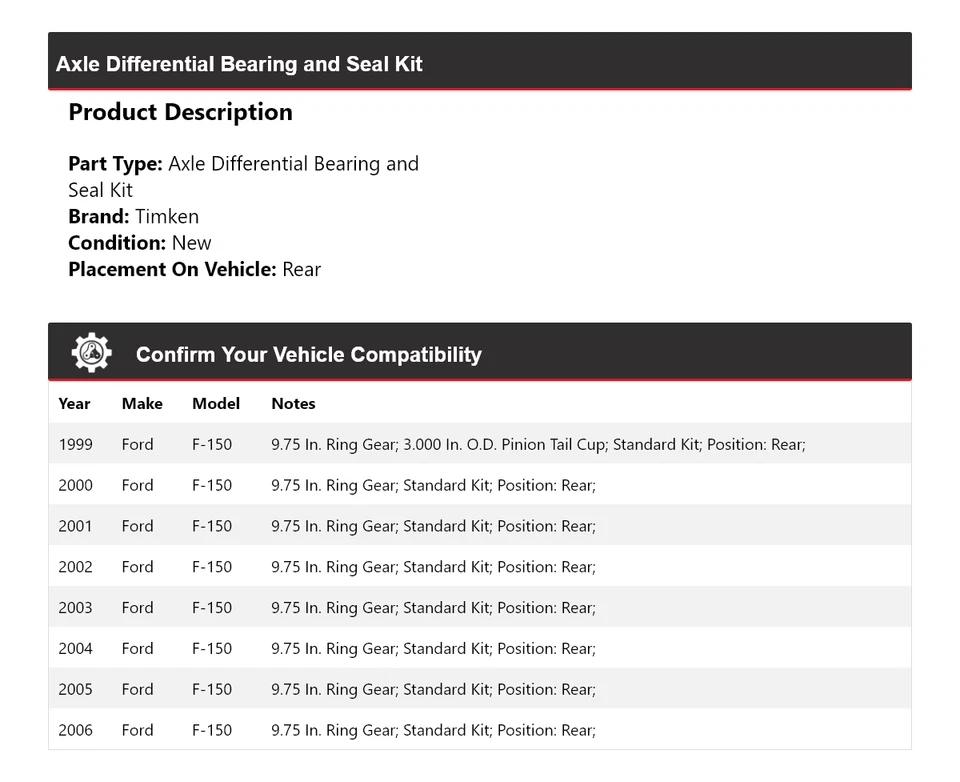This screenshot has width=960, height=782.
Task: Click the Condition: New line
Action: point(140,243)
